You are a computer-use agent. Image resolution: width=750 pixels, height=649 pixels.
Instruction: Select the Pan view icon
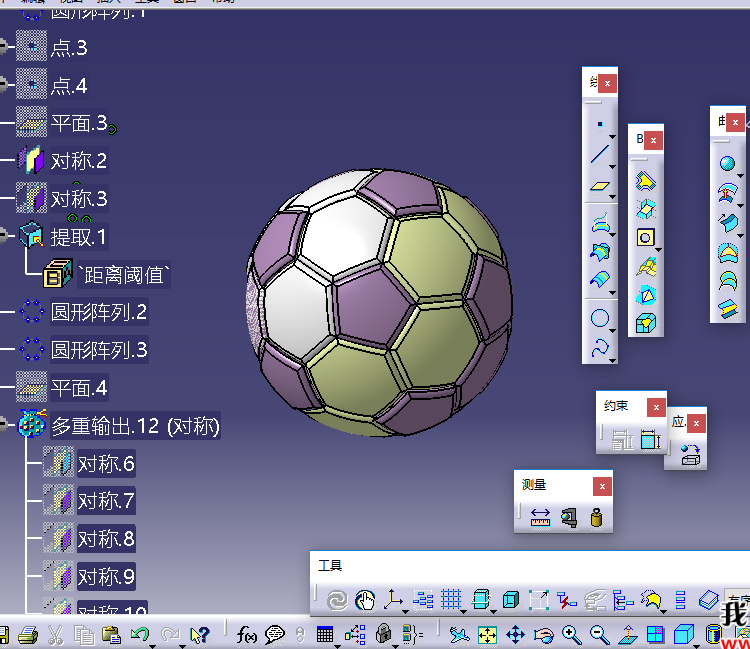(x=515, y=634)
